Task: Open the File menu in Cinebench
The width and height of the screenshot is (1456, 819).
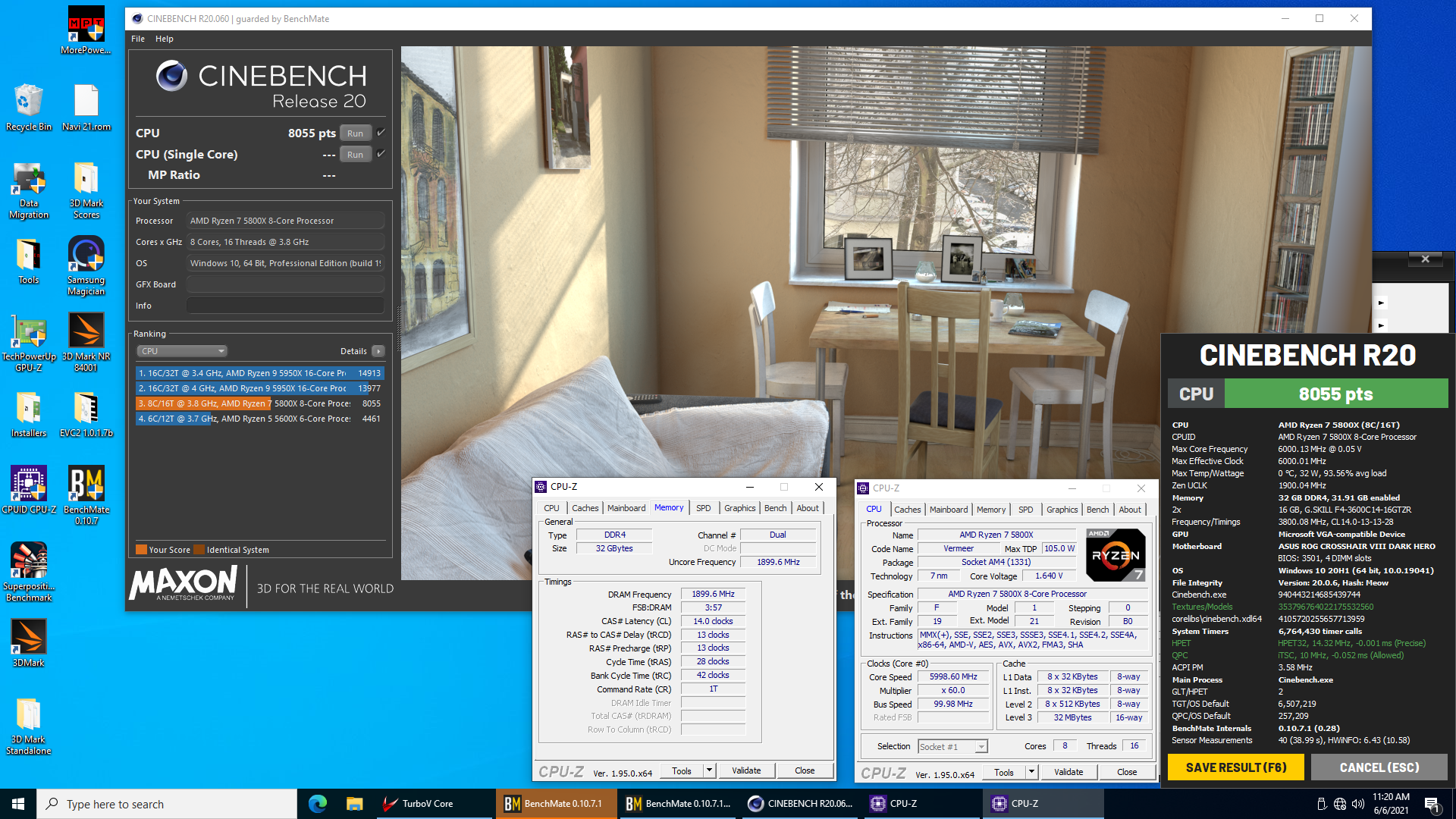Action: point(138,39)
